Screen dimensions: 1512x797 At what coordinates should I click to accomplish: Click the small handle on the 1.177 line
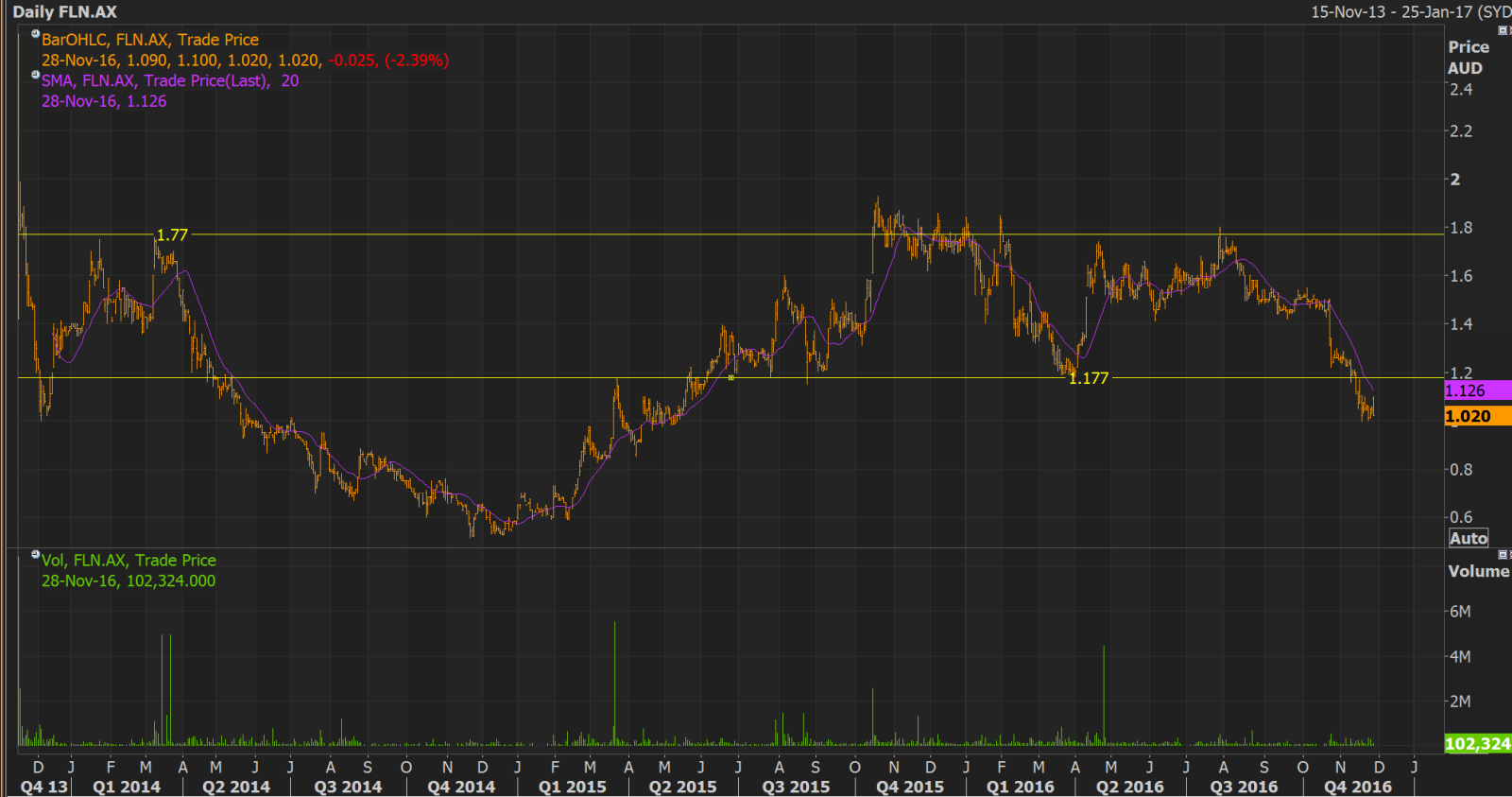pos(731,378)
